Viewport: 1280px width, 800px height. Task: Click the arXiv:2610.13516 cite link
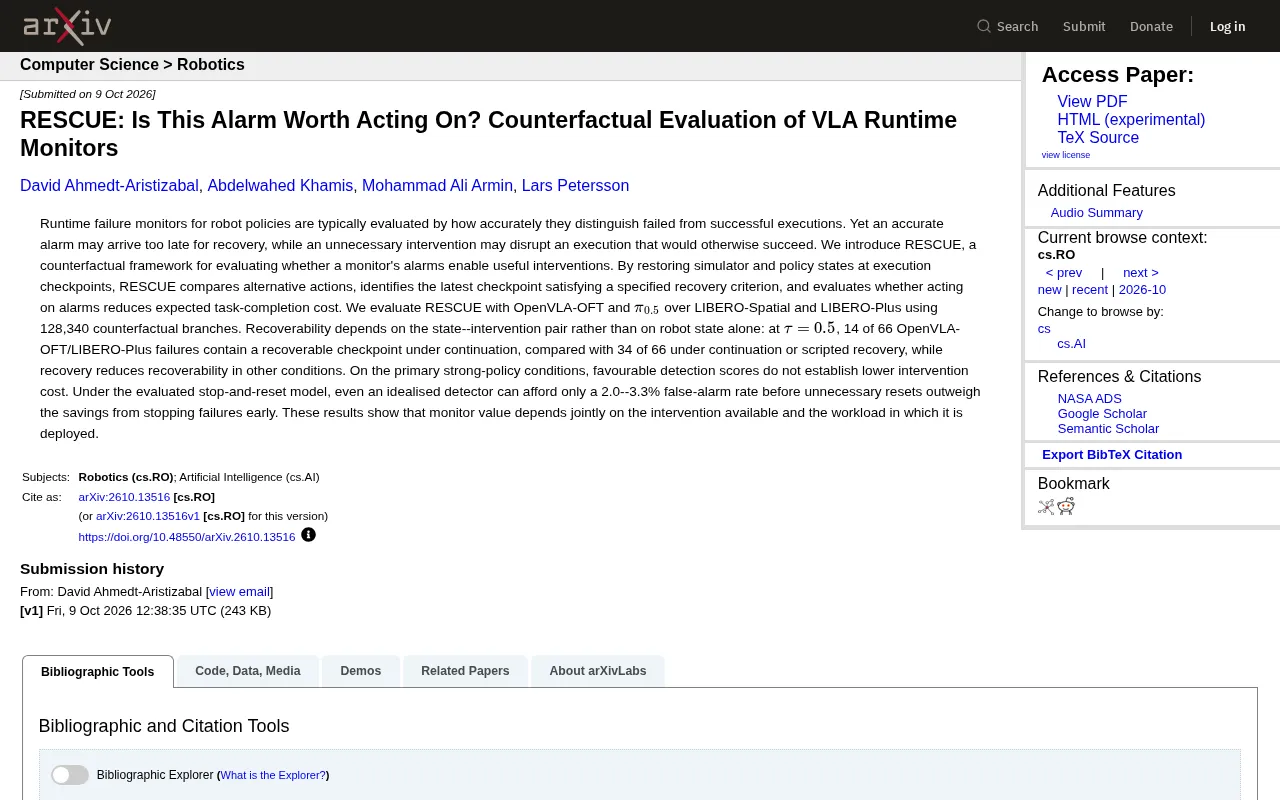tap(124, 497)
